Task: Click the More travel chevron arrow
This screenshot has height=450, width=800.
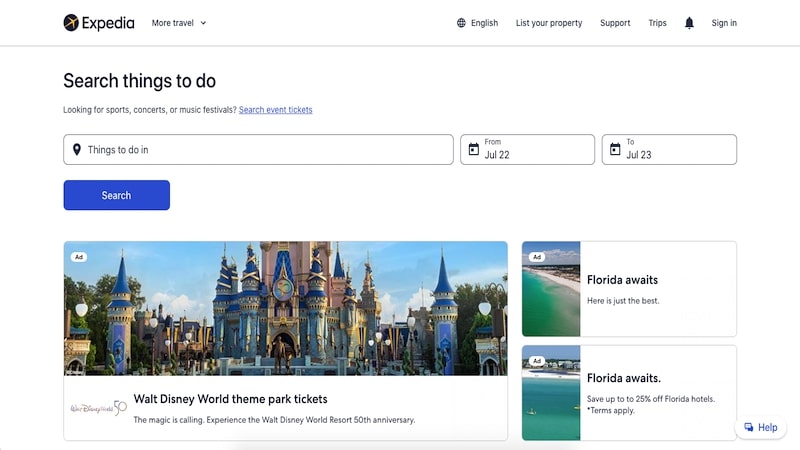Action: (203, 23)
